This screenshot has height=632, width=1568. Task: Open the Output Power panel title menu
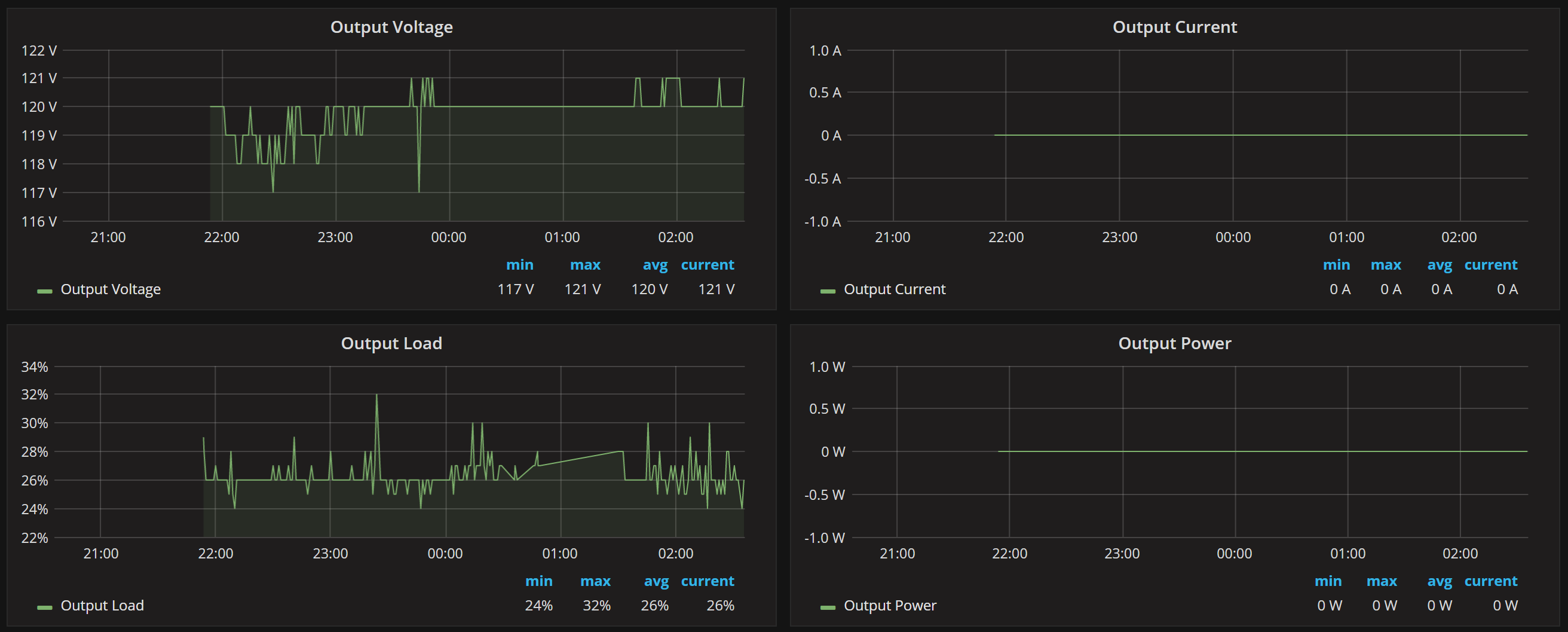click(x=1174, y=343)
